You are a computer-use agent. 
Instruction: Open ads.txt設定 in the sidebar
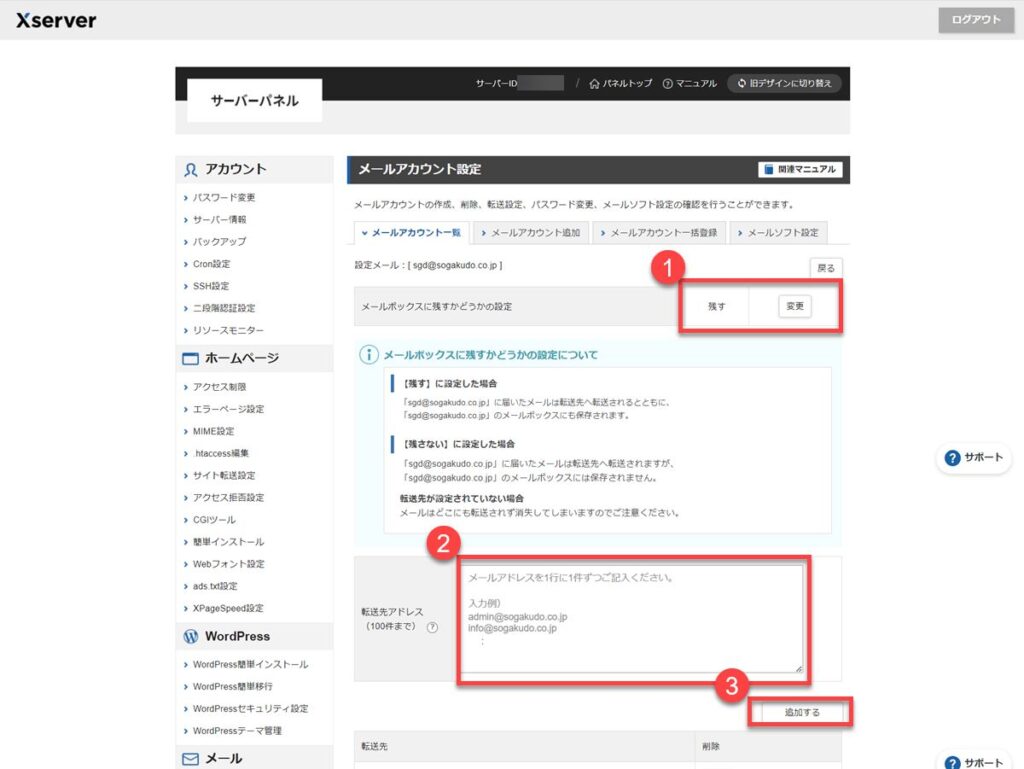point(215,586)
